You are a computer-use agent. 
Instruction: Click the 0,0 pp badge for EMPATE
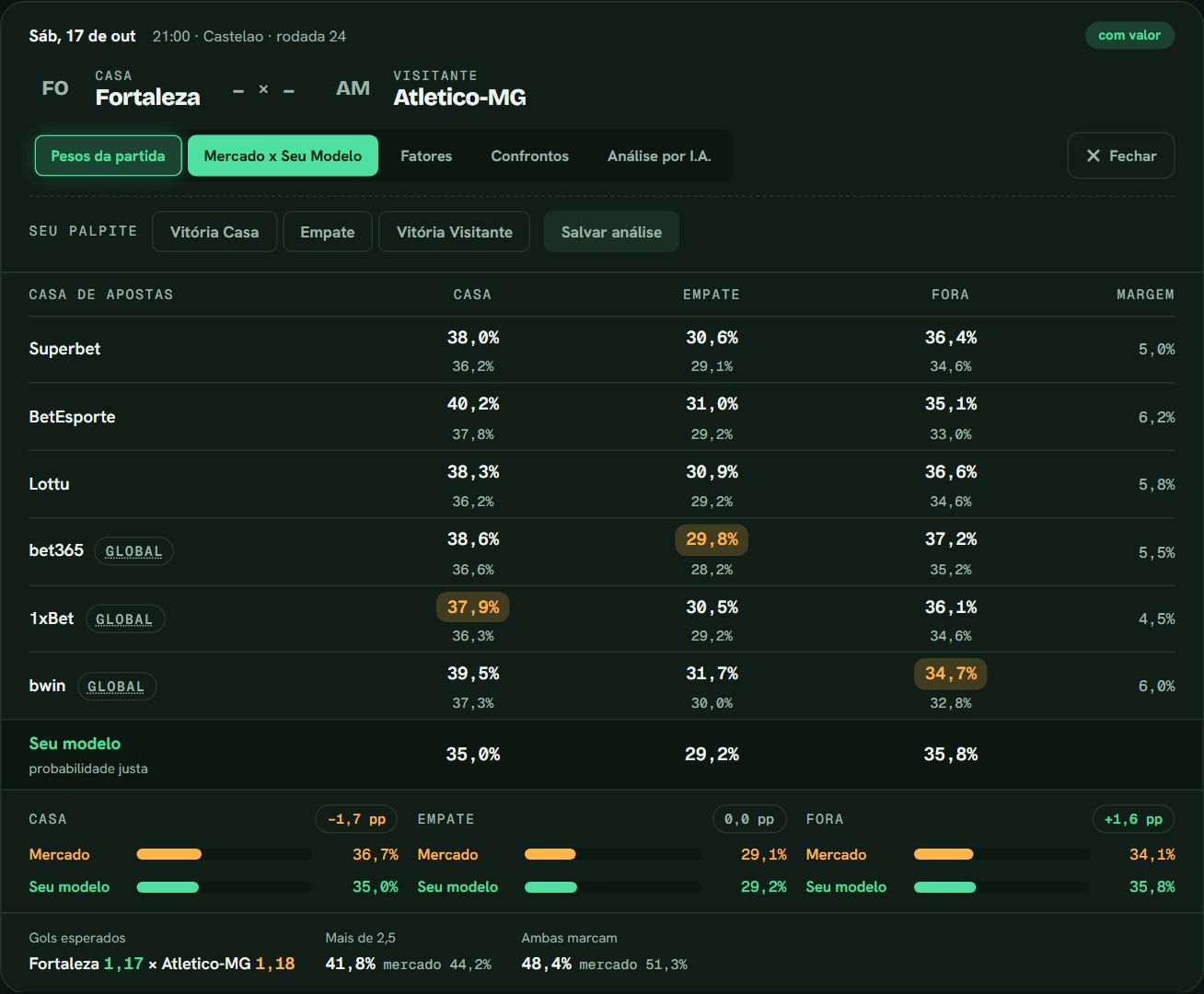pyautogui.click(x=748, y=819)
